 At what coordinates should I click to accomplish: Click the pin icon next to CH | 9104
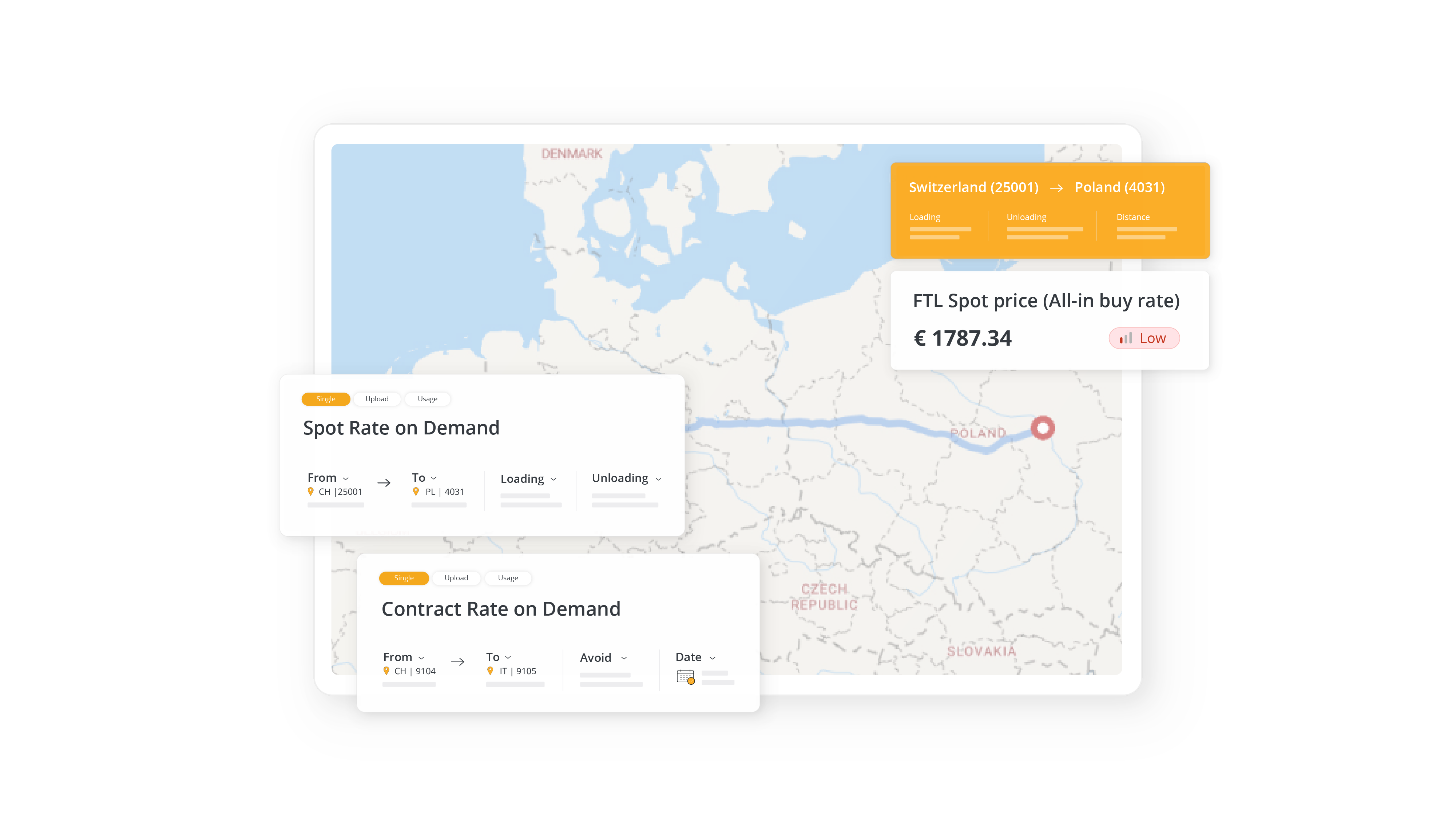(x=388, y=671)
